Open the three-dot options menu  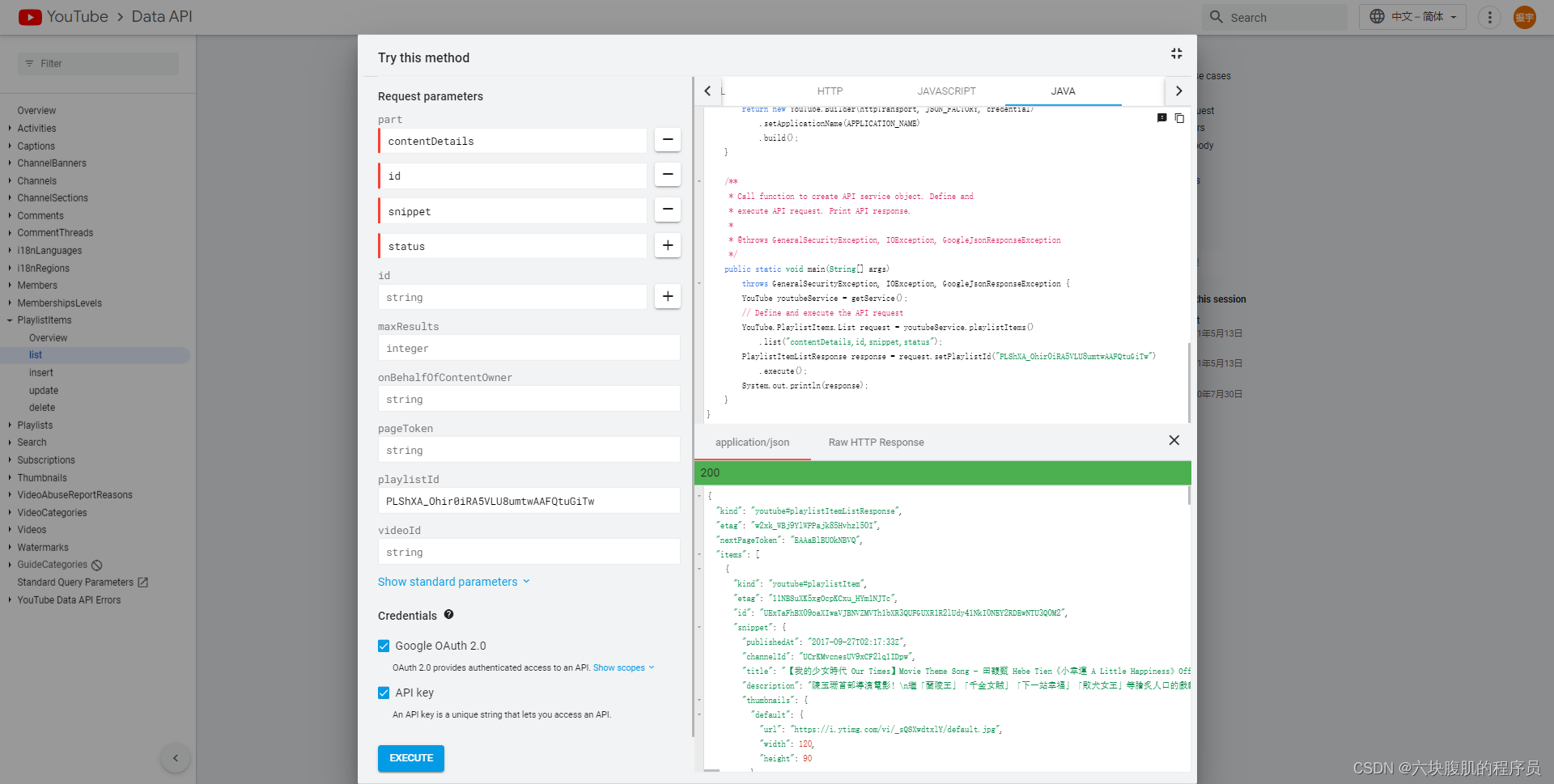[1489, 17]
